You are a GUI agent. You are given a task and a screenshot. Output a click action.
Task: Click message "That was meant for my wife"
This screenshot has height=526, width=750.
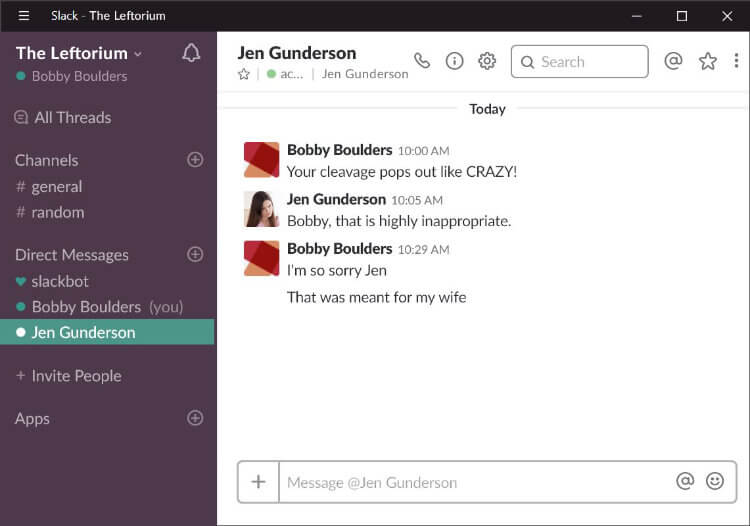point(376,297)
